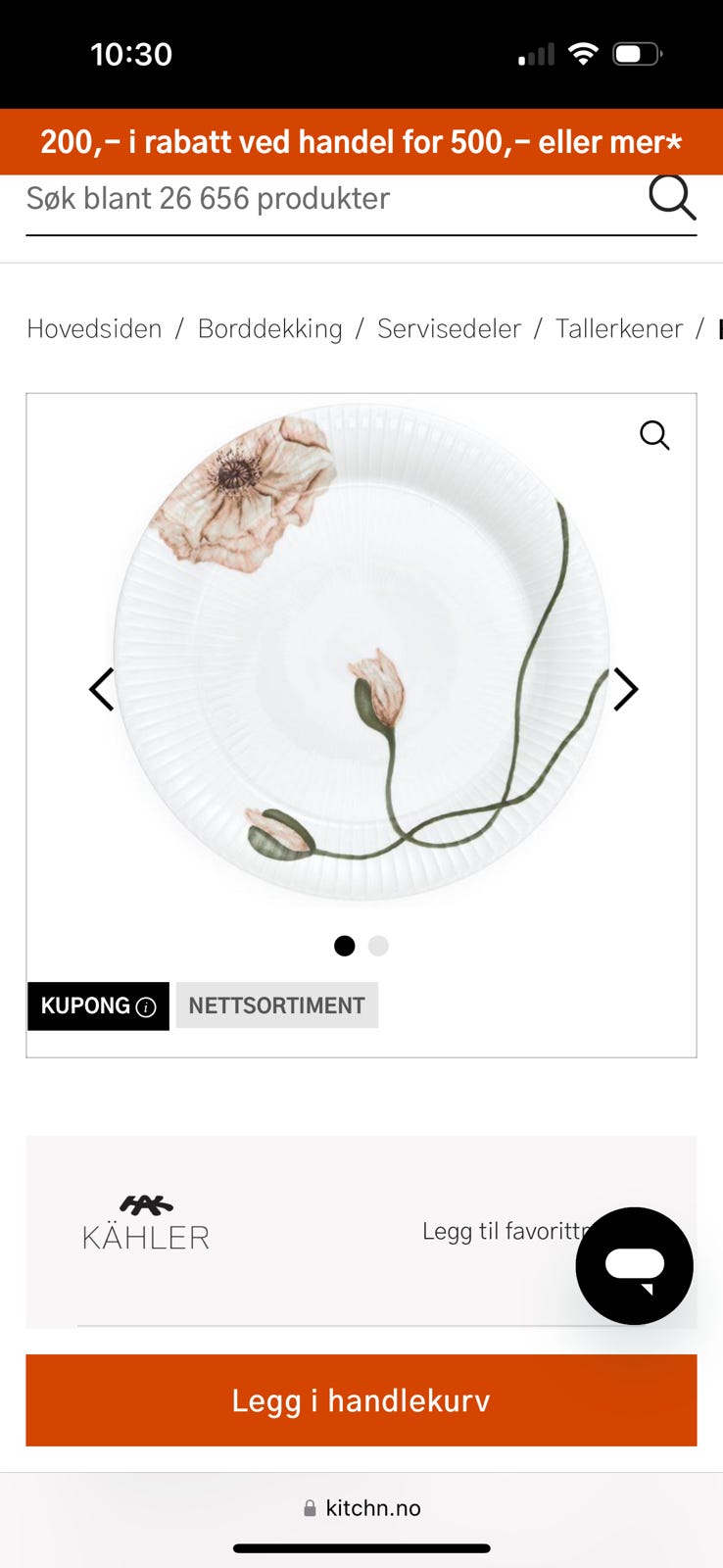
Task: Tap the padlock icon beside kitchn.no
Action: pos(310,1508)
